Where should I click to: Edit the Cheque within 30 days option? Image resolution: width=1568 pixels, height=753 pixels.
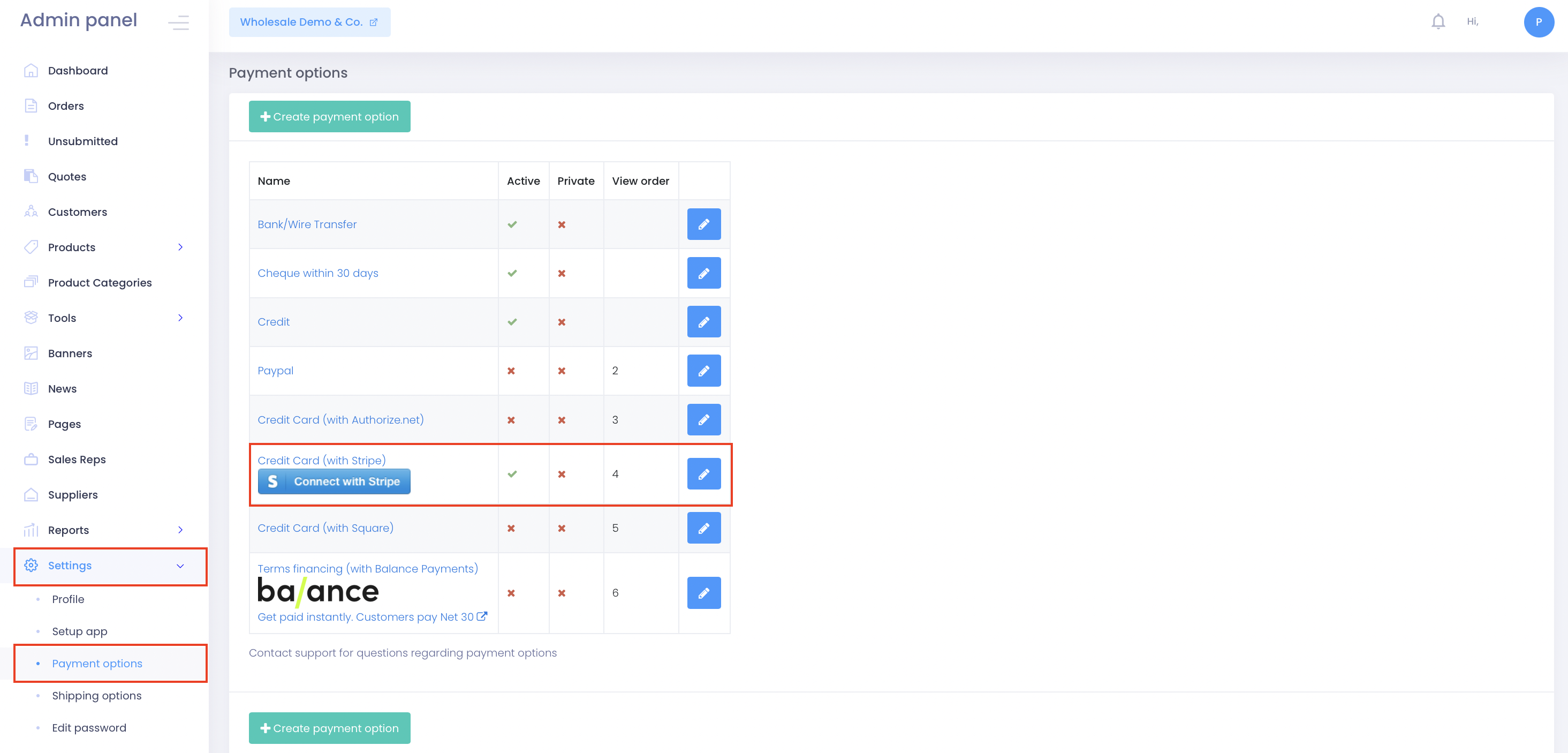703,273
